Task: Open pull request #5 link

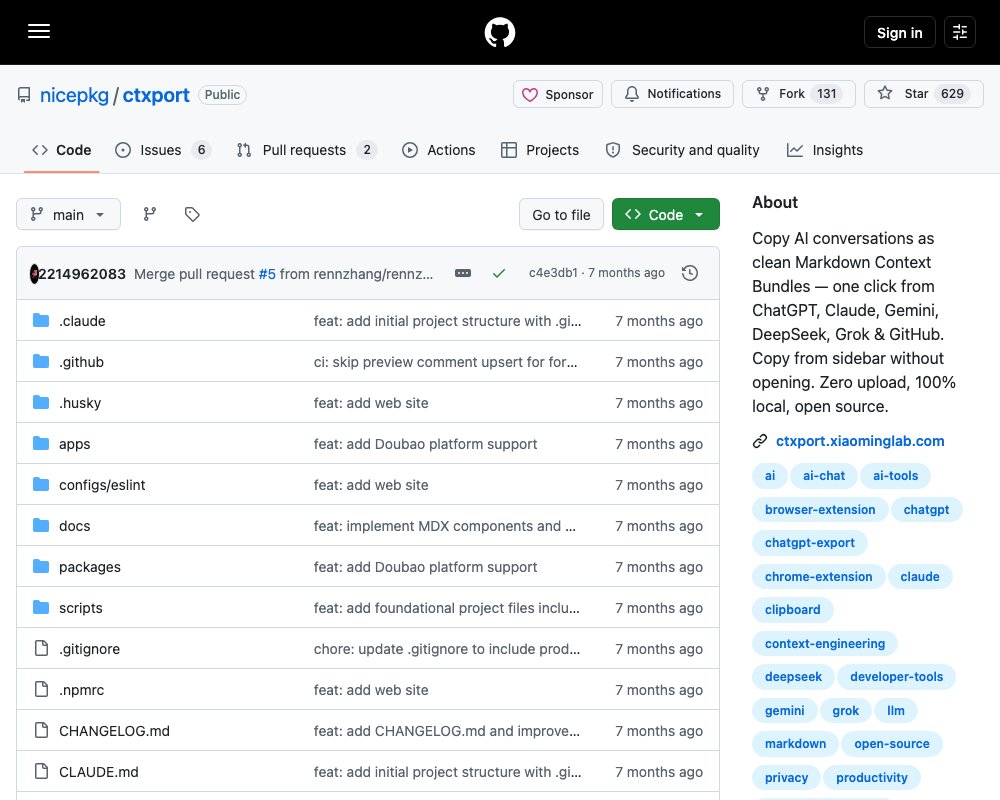Action: [x=267, y=274]
